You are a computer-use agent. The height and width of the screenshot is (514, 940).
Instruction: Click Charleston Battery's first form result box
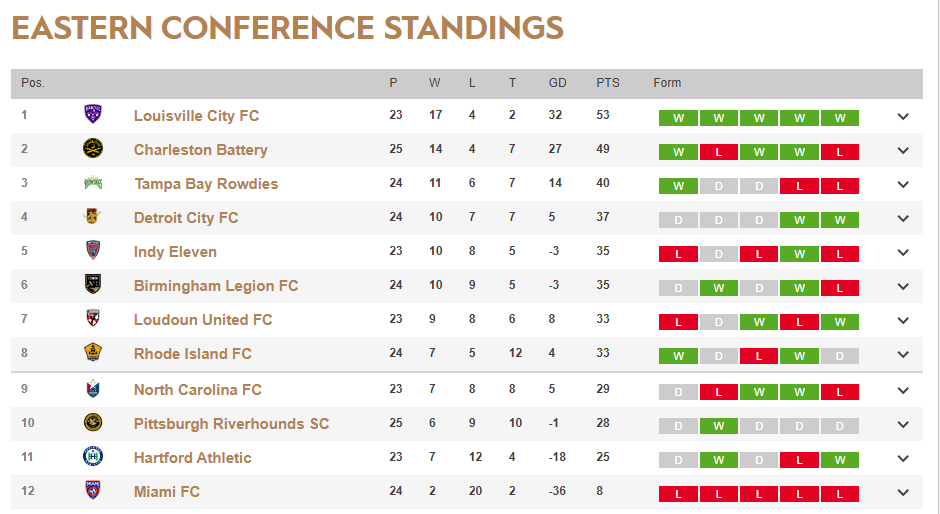pyautogui.click(x=678, y=152)
